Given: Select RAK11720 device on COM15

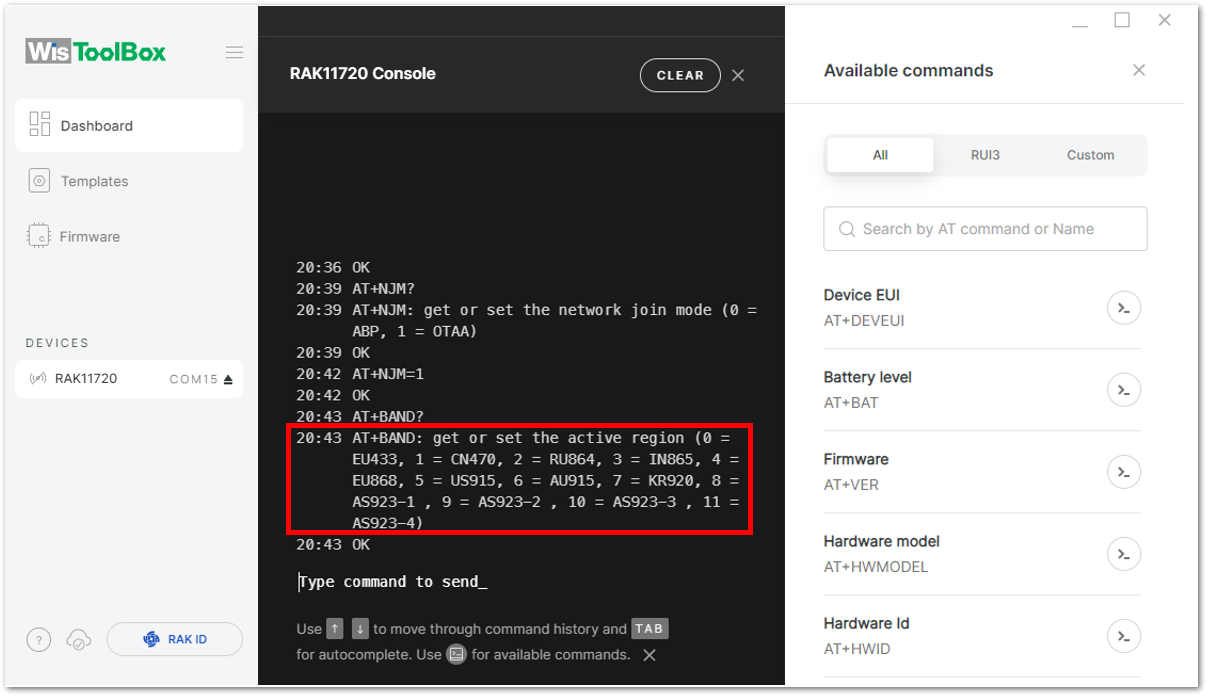Looking at the screenshot, I should point(129,379).
